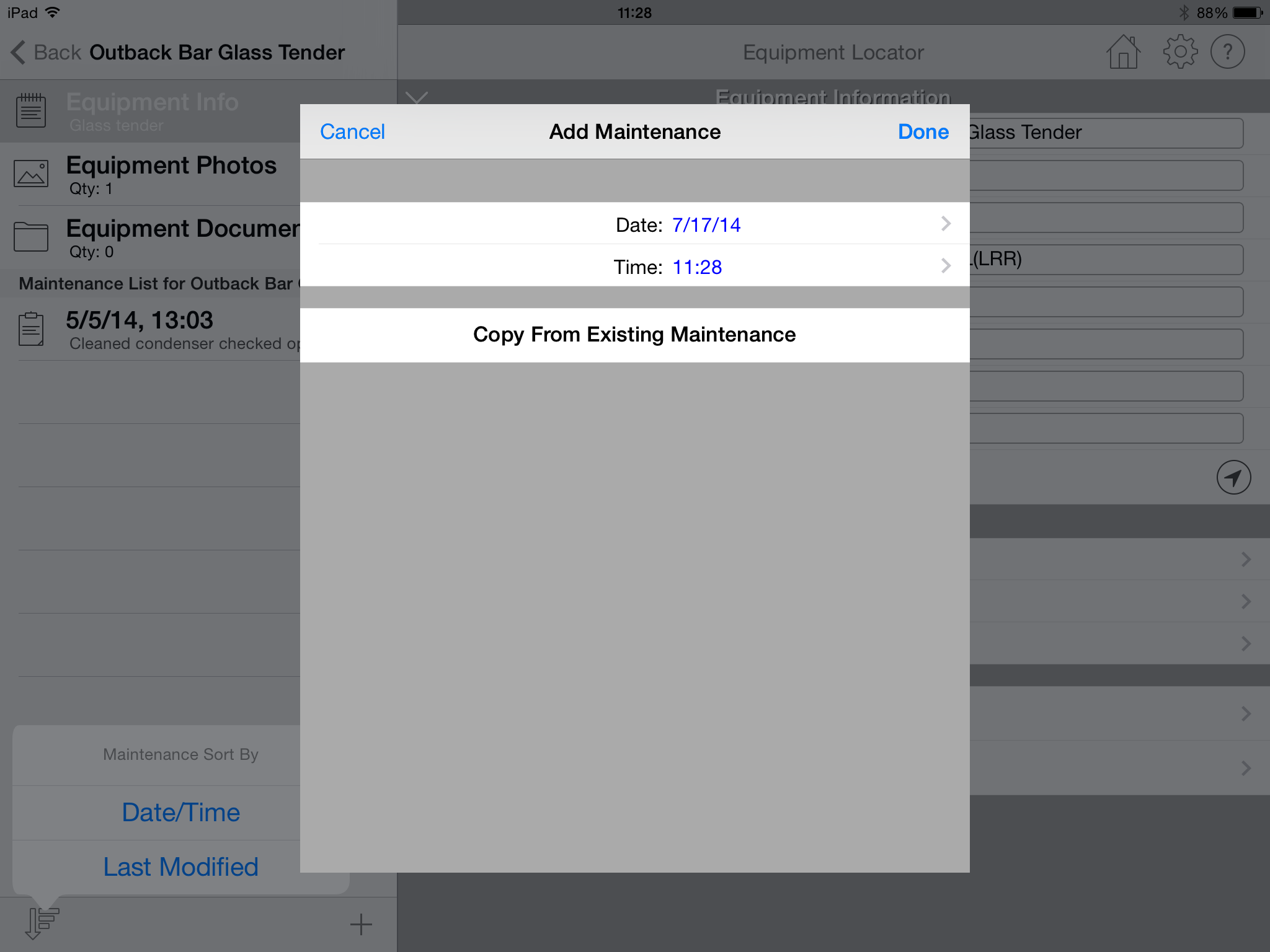Open the settings gear icon
The width and height of the screenshot is (1270, 952).
tap(1179, 52)
